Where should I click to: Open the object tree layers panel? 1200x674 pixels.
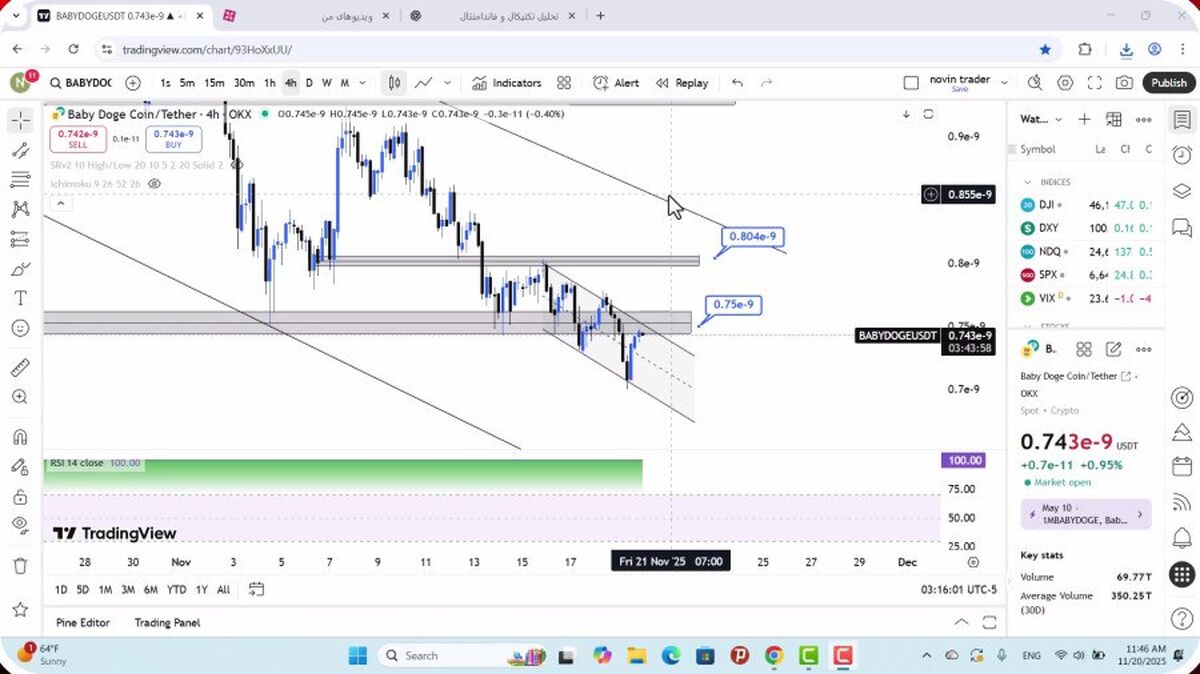[1182, 191]
